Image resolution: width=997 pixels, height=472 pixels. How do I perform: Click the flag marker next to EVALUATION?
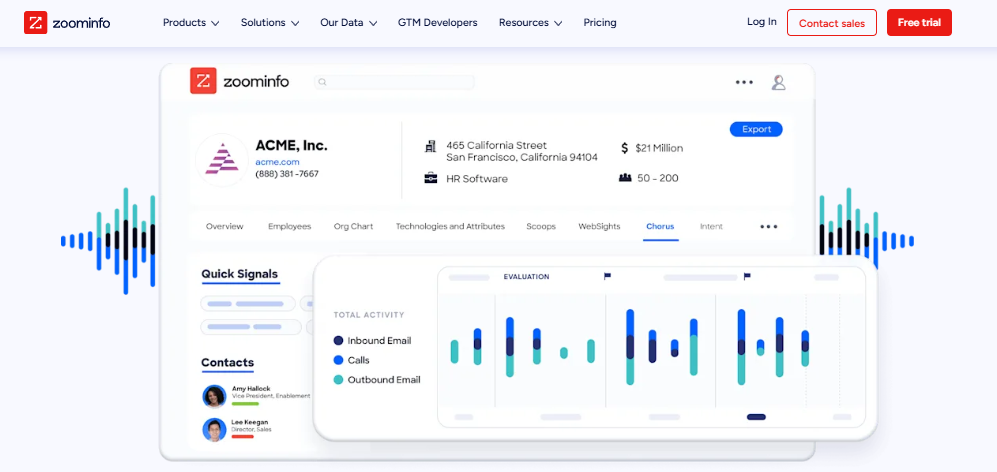[x=607, y=276]
